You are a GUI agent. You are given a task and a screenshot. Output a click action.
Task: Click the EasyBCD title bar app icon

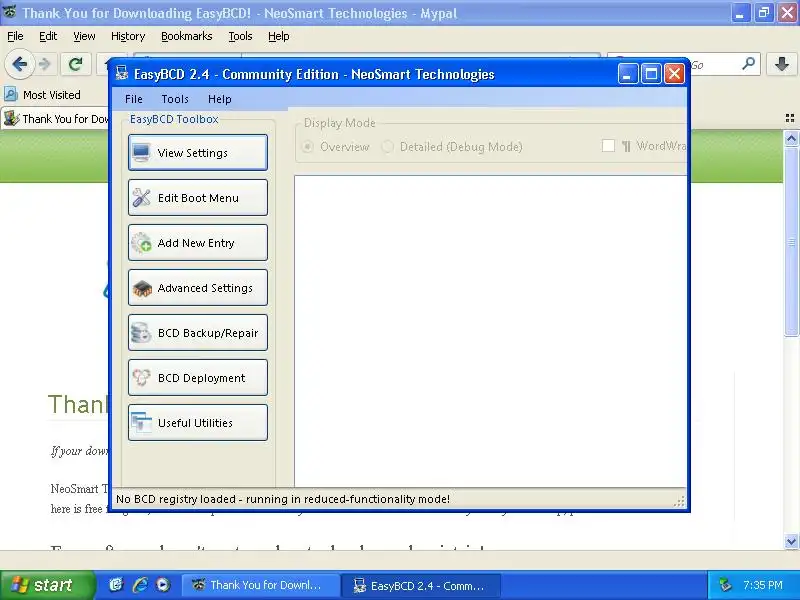[x=121, y=73]
